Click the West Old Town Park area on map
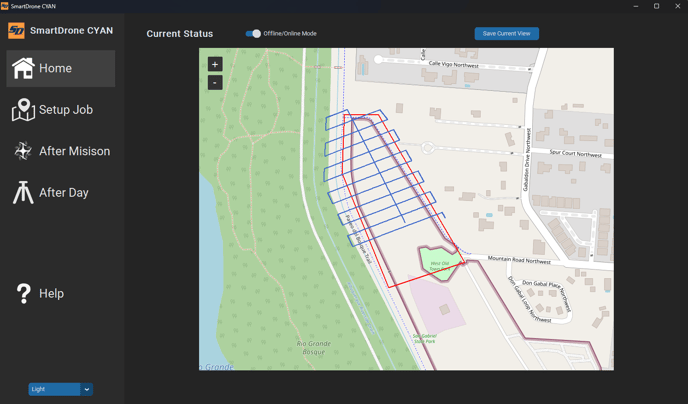Viewport: 688px width, 404px height. pyautogui.click(x=439, y=263)
